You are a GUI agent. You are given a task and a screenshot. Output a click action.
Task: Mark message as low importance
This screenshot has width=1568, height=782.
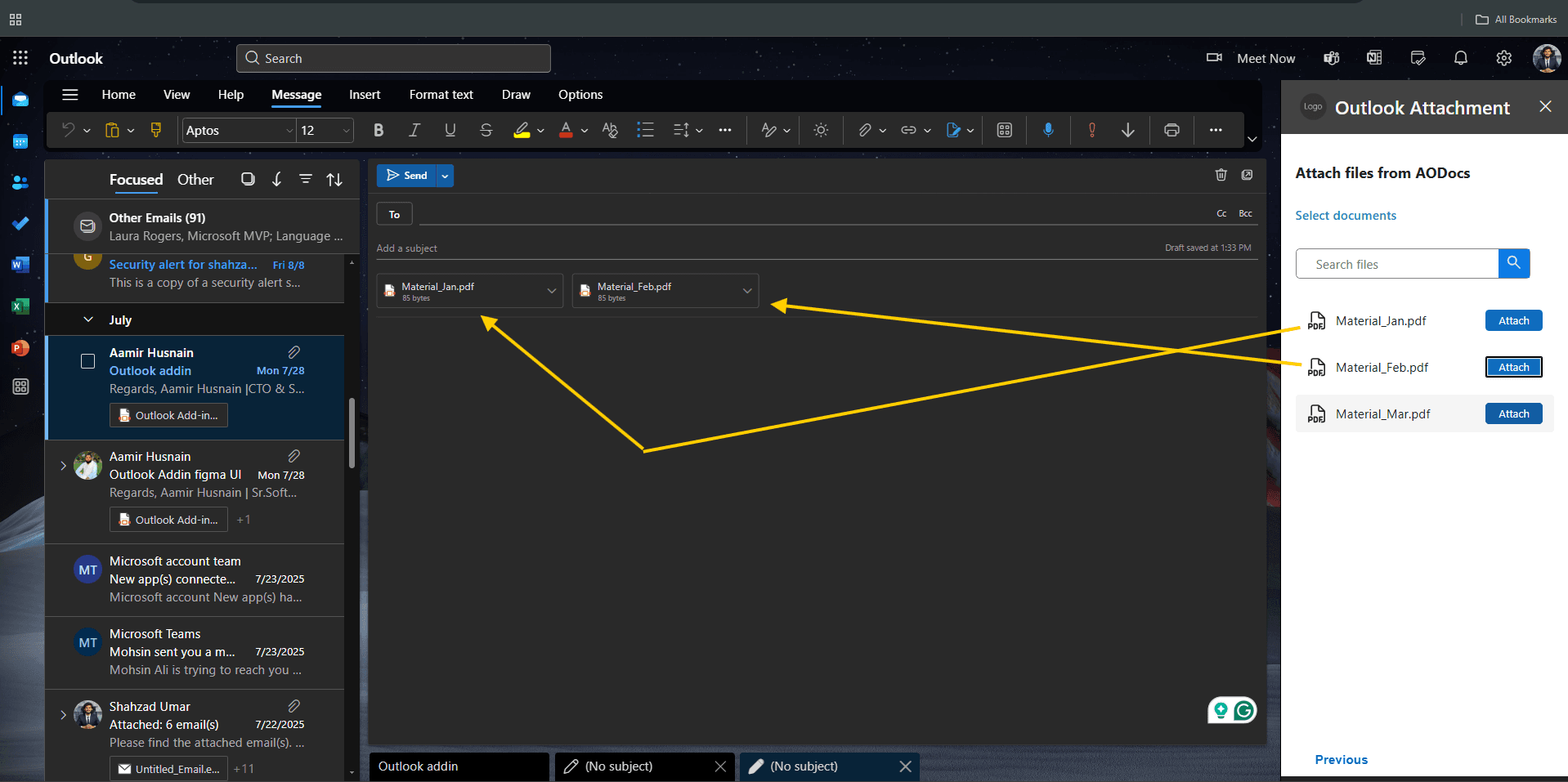tap(1127, 130)
